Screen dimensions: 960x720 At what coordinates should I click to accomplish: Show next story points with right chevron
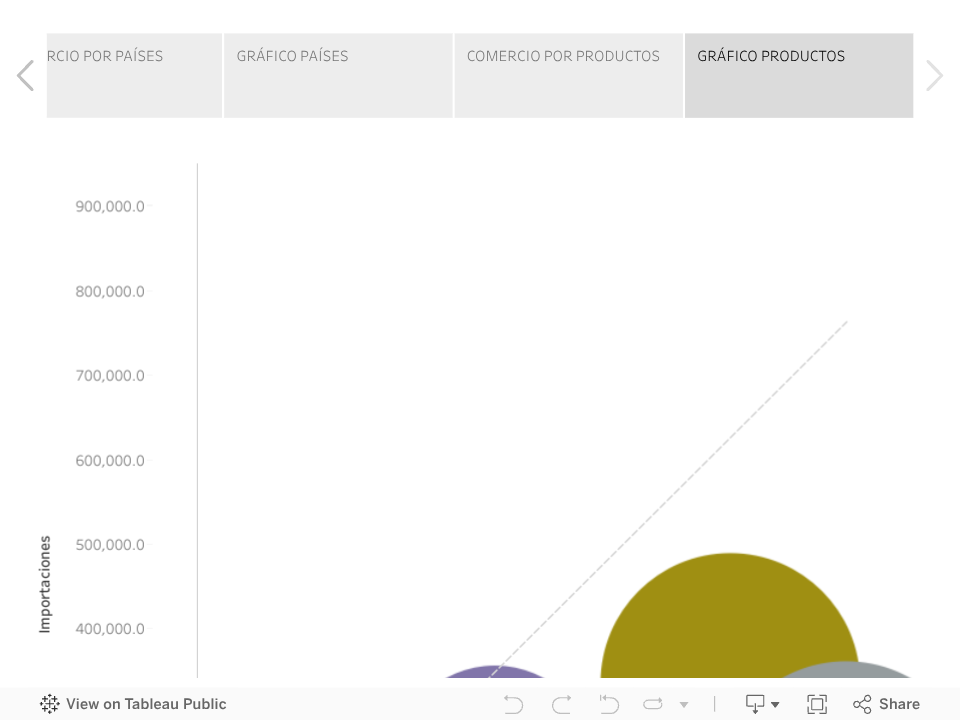coord(934,75)
